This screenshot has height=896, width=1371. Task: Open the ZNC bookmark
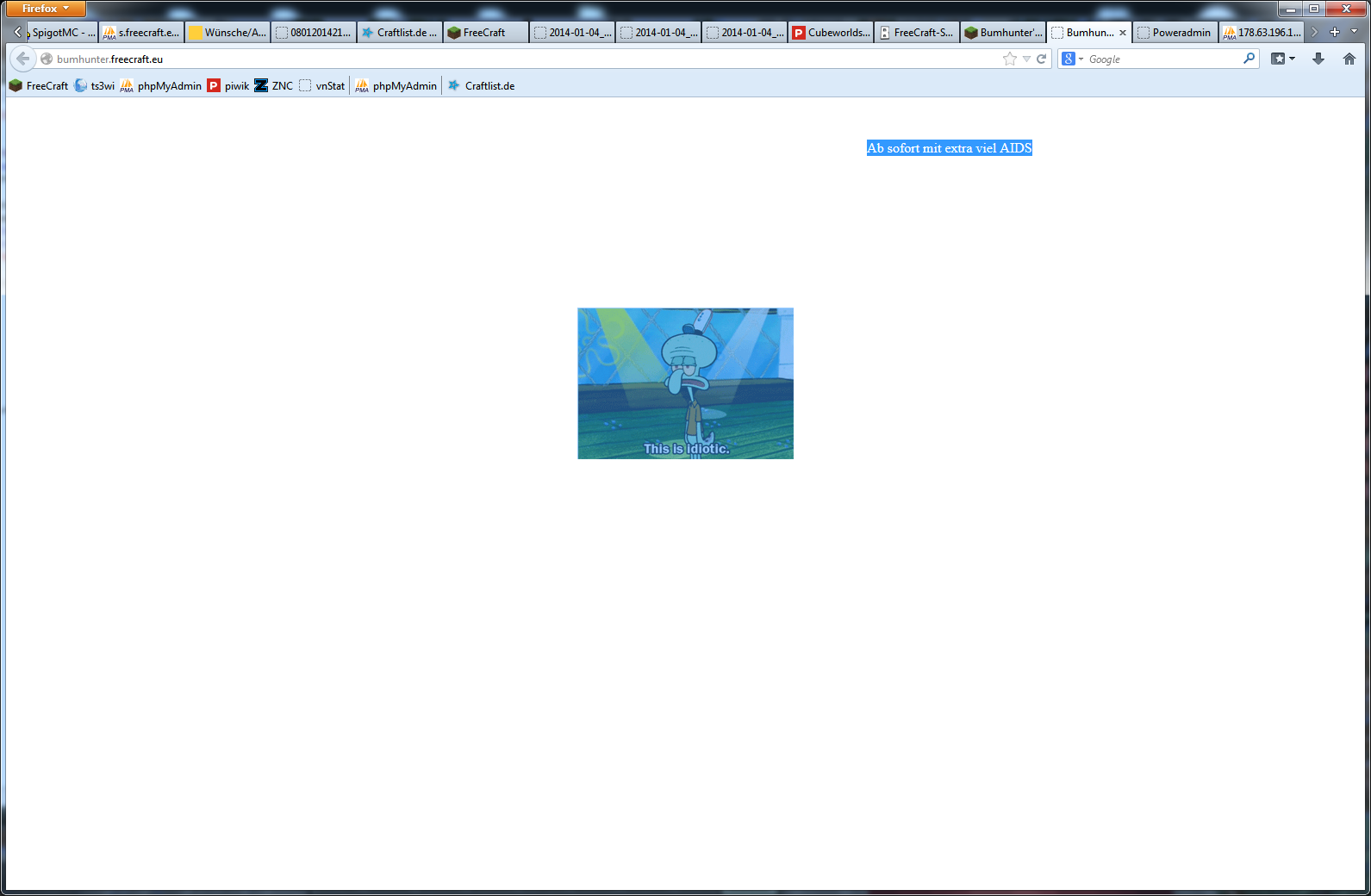274,86
